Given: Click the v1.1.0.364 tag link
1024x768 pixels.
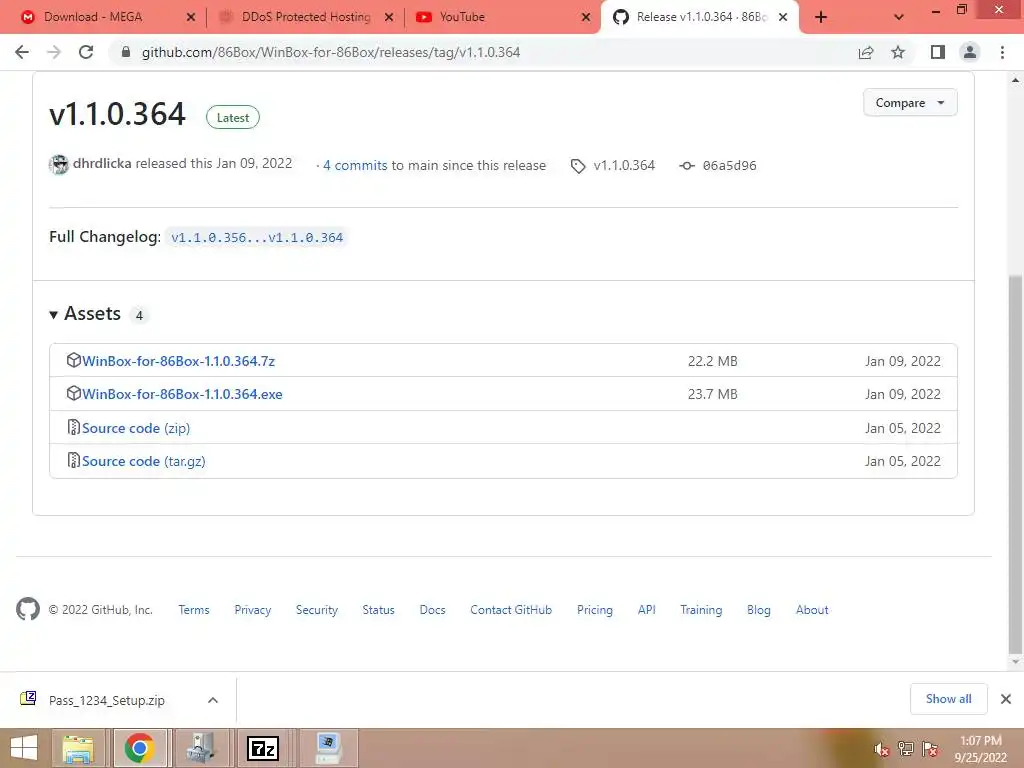Looking at the screenshot, I should click(x=624, y=165).
